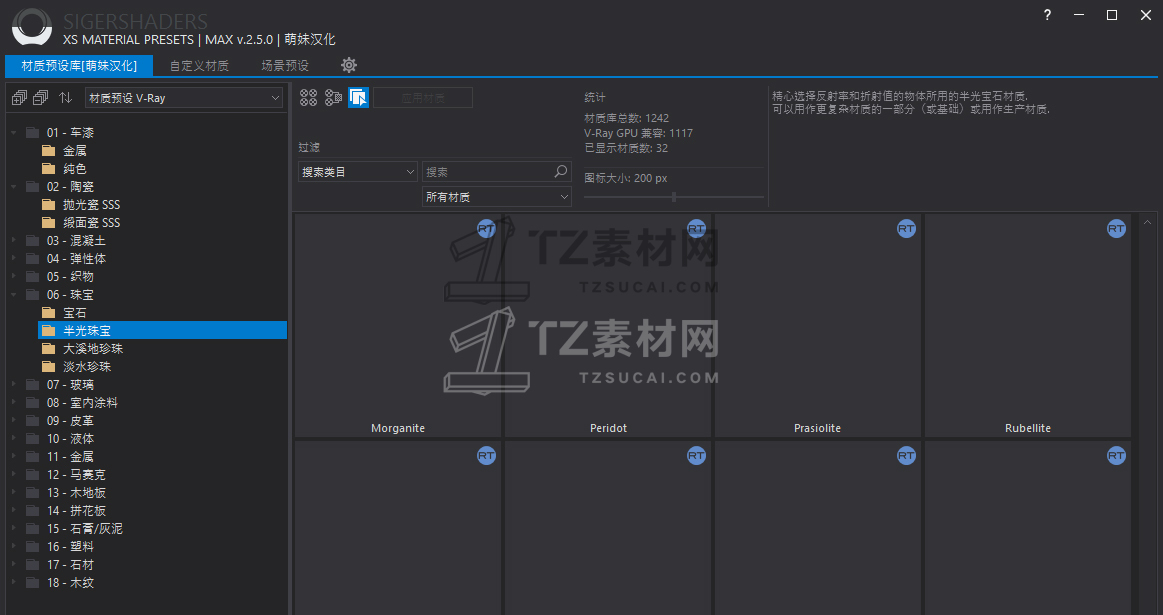This screenshot has height=615, width=1163.
Task: Select the 宝石 folder
Action: tap(74, 312)
